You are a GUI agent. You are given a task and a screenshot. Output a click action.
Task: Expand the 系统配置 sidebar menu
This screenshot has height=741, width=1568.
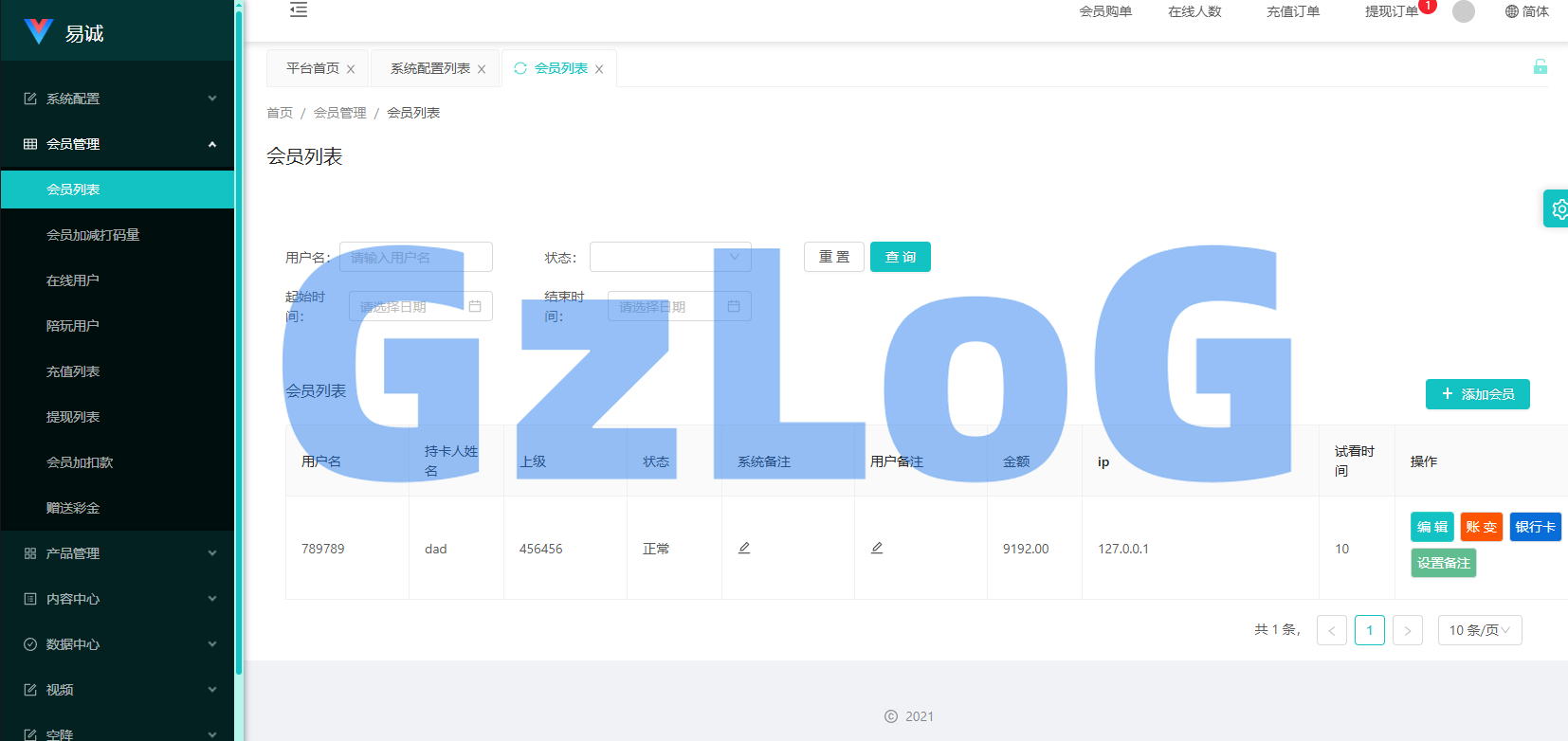click(118, 99)
